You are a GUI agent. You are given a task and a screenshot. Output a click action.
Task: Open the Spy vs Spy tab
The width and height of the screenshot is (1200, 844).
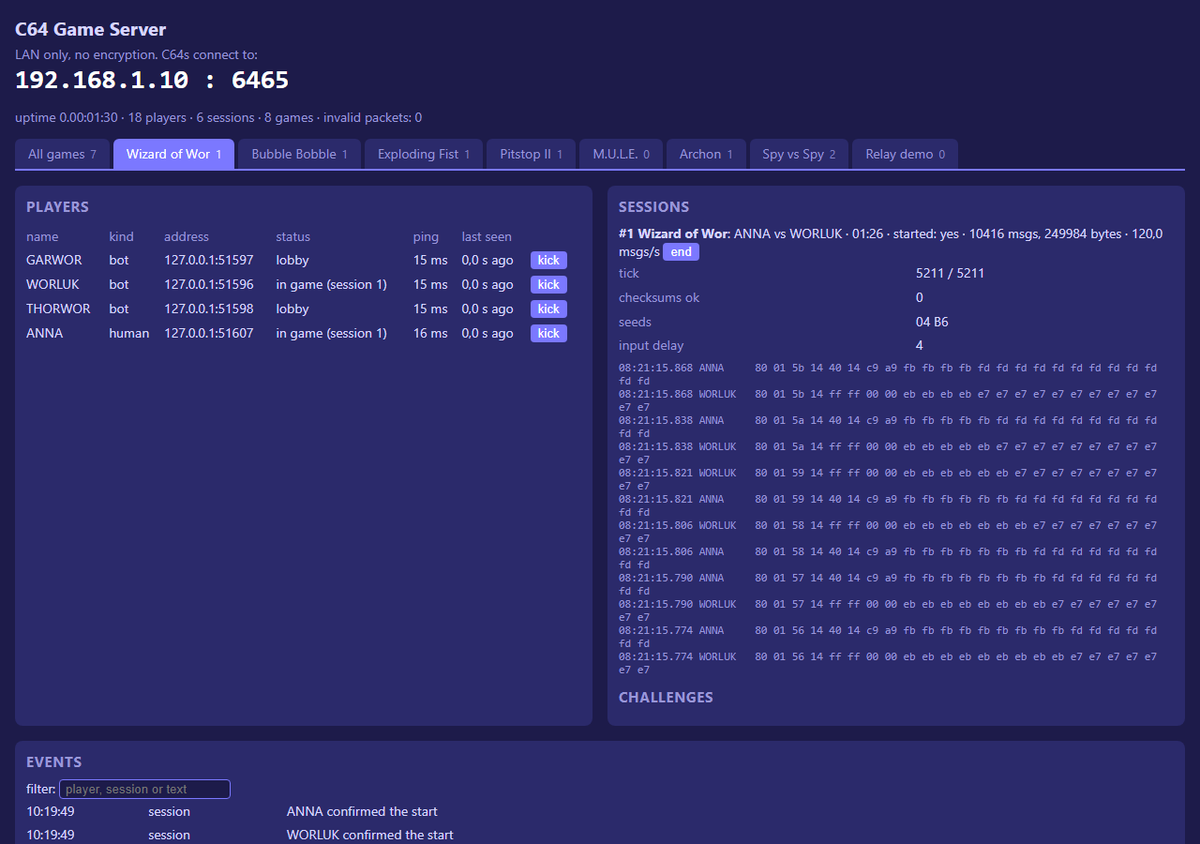(x=799, y=154)
